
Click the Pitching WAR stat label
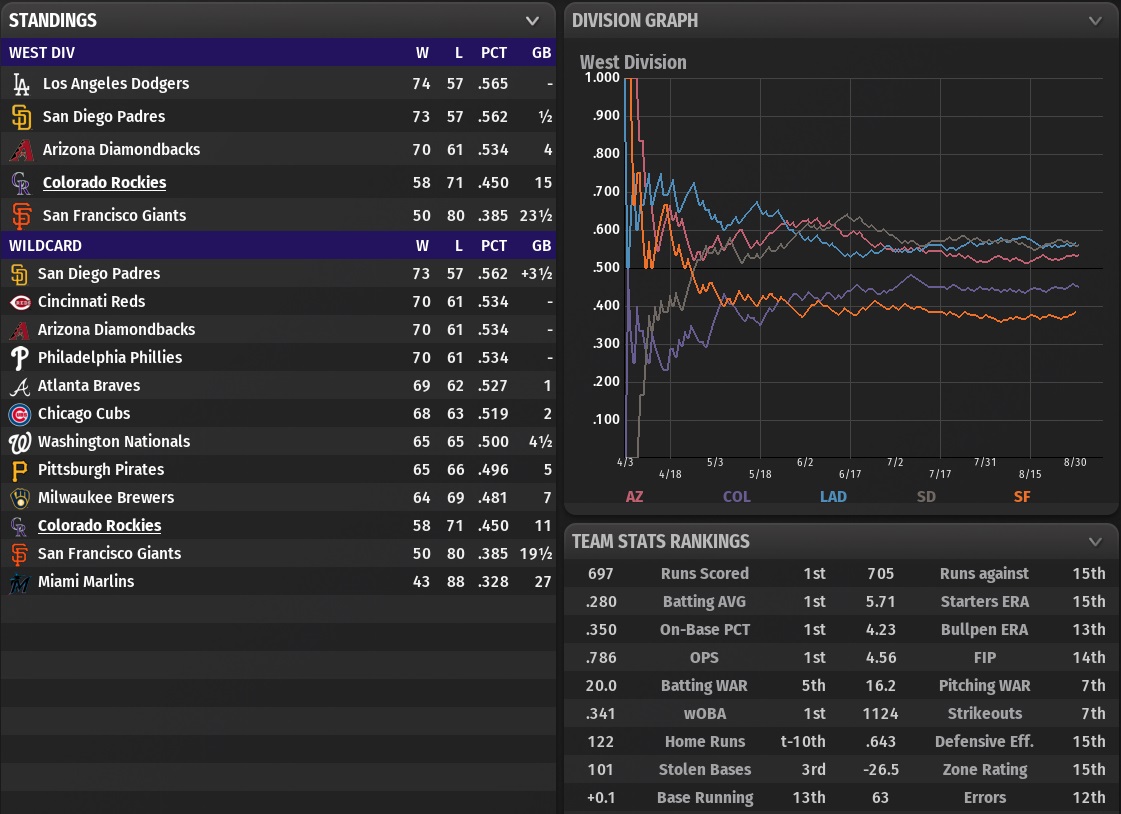point(984,685)
